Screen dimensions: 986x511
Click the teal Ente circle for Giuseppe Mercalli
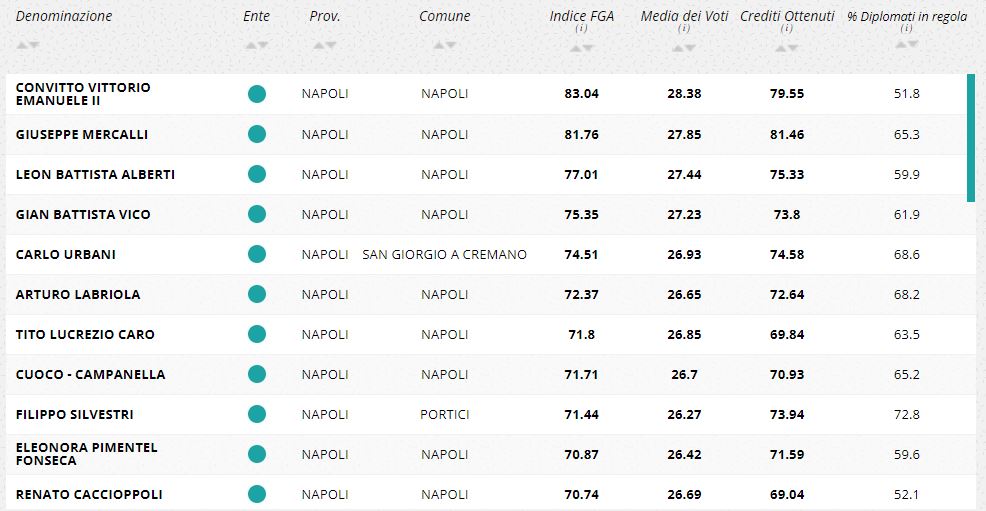pyautogui.click(x=257, y=134)
